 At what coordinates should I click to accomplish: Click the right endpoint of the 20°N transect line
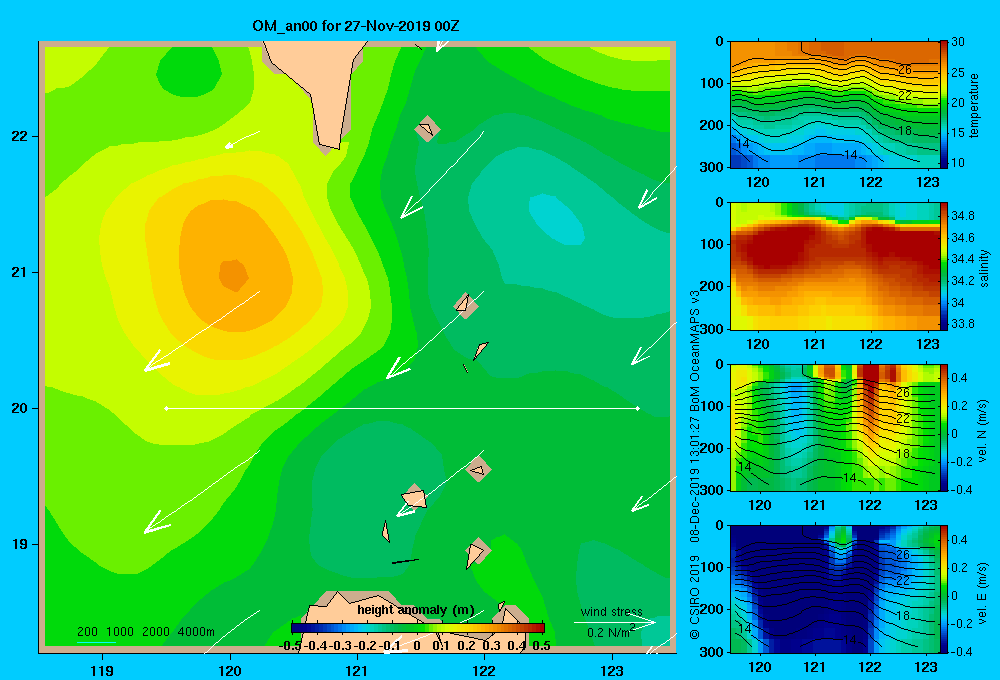coord(638,408)
